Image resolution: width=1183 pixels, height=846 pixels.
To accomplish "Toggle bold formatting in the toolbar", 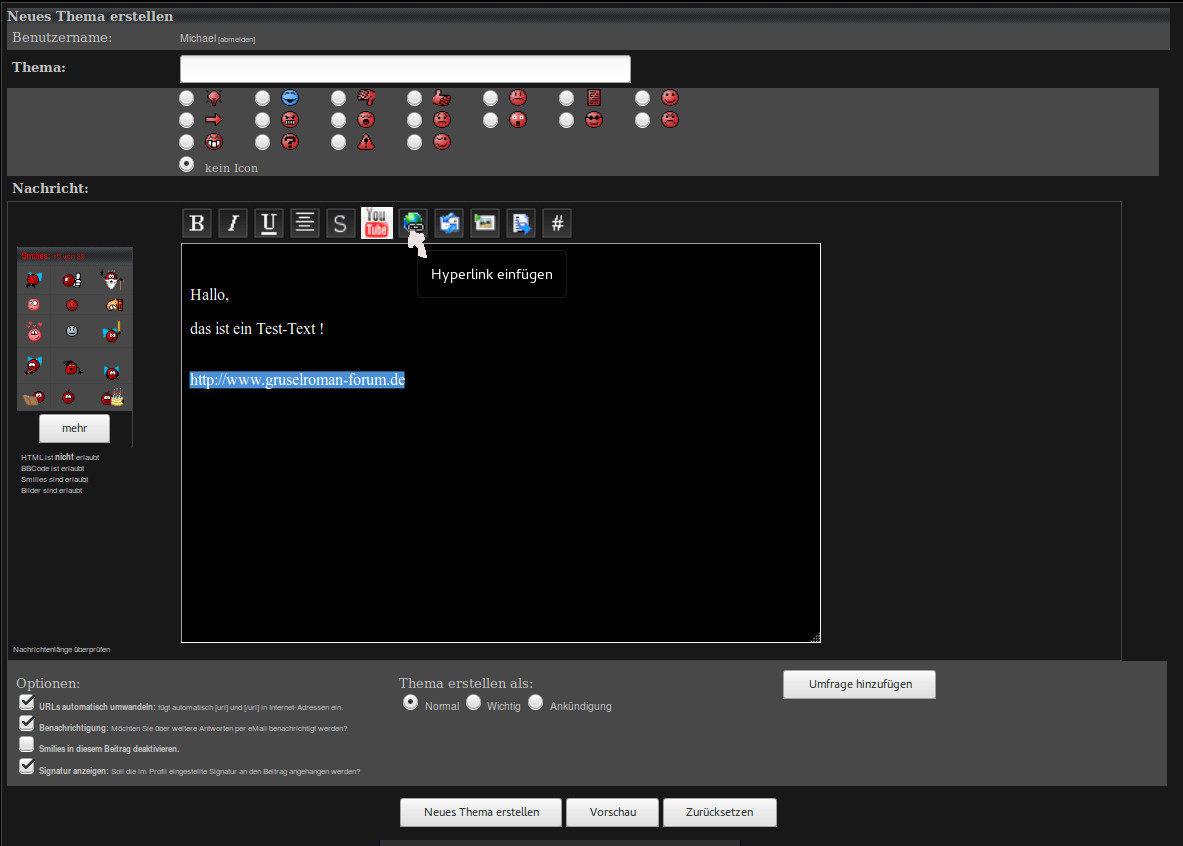I will tap(197, 223).
